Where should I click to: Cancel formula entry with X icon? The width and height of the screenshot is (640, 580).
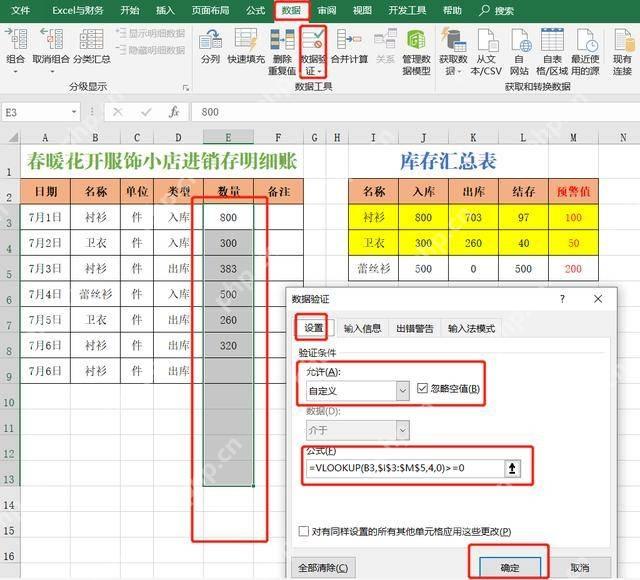click(x=118, y=112)
